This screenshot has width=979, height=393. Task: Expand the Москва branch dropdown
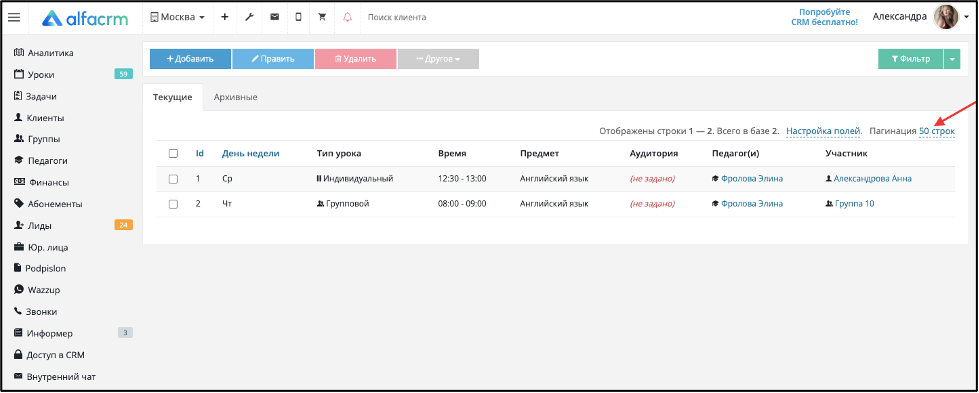pos(178,17)
